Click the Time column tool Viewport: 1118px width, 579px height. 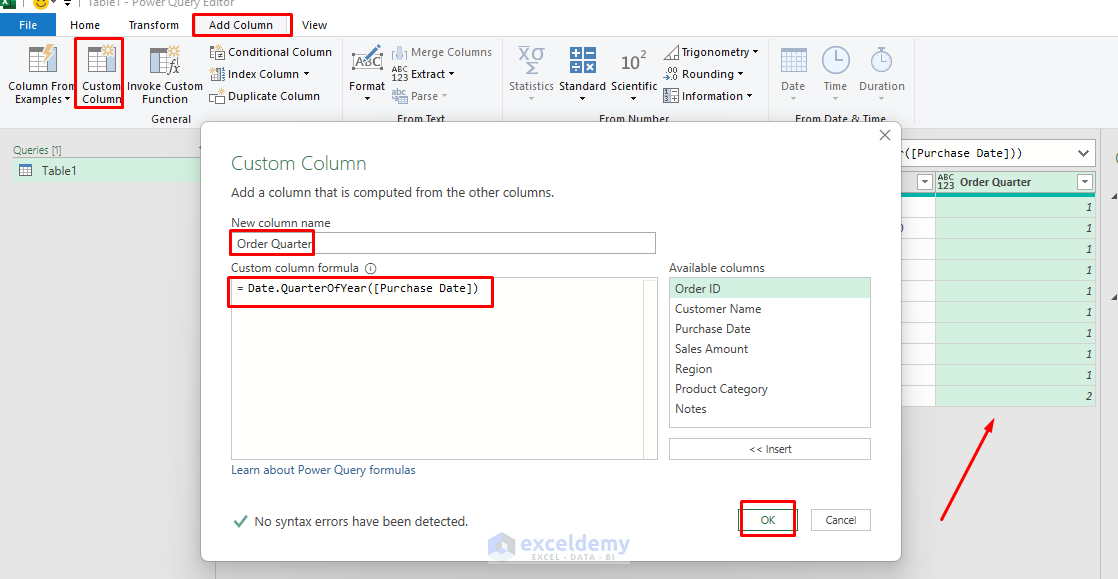[836, 73]
